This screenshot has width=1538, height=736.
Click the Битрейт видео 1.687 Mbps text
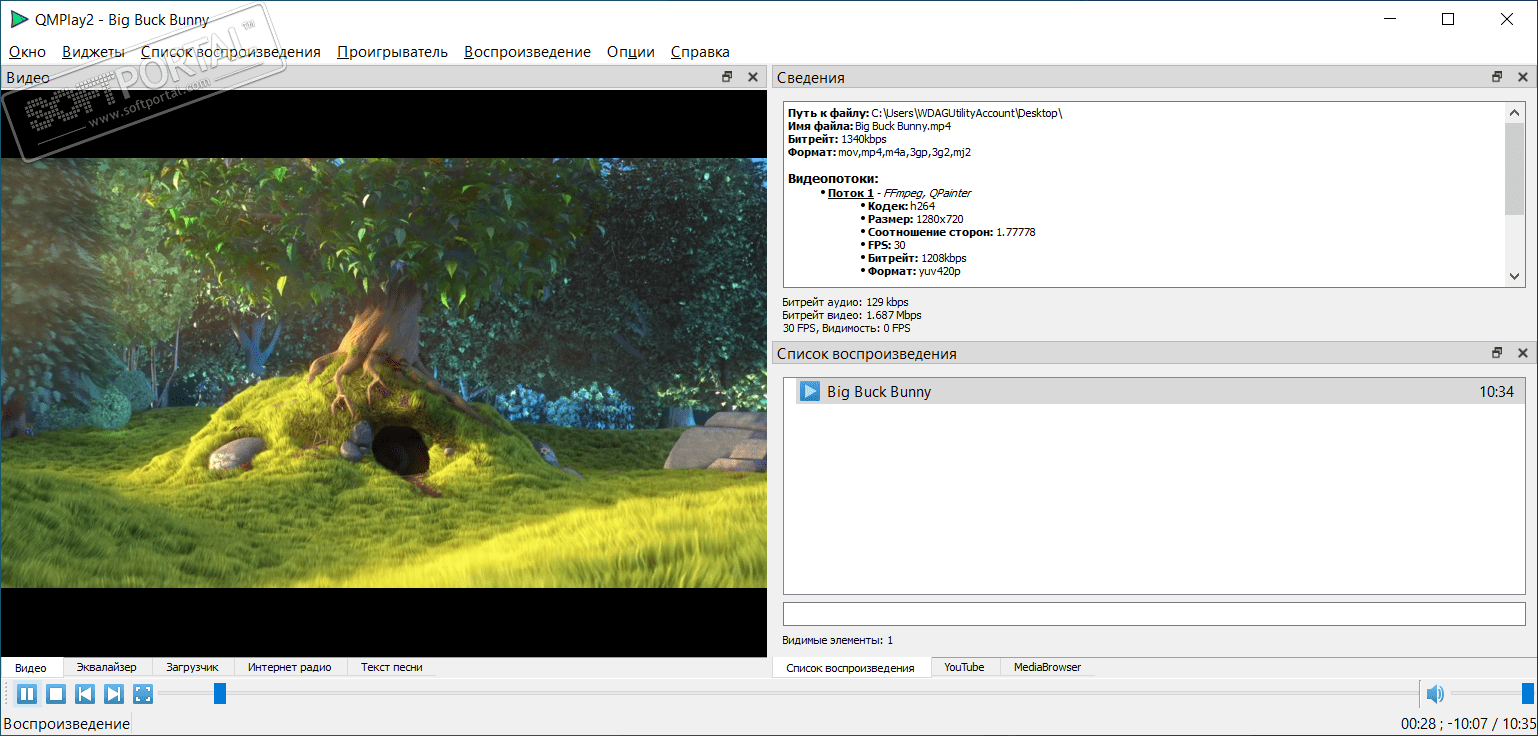tap(852, 315)
